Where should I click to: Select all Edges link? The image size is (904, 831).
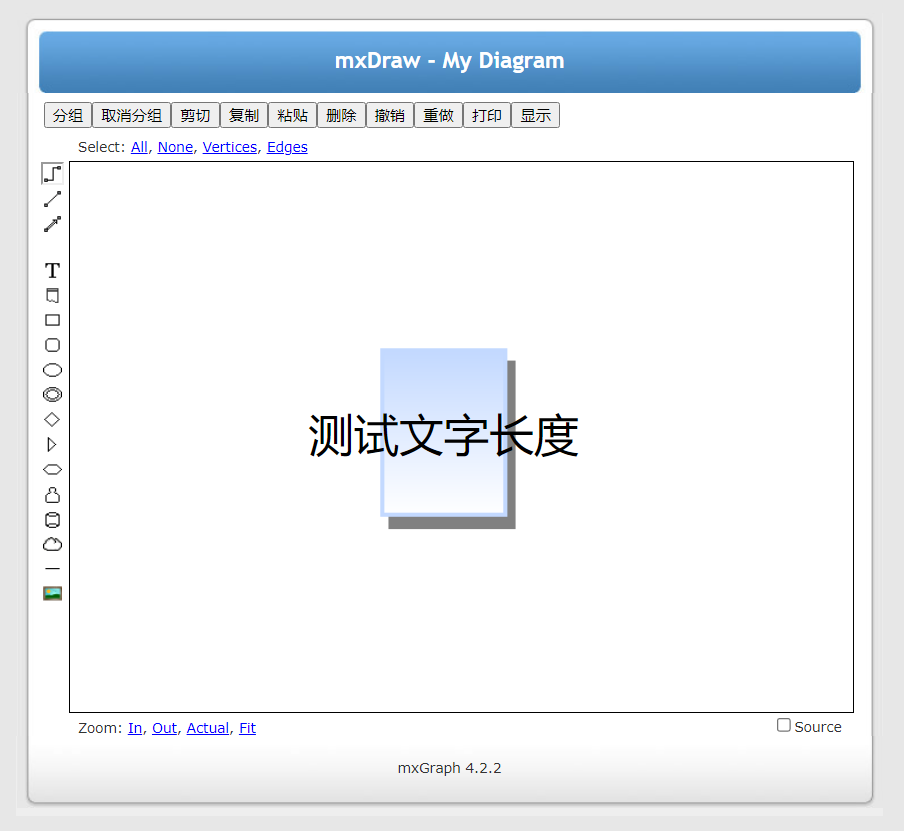tap(287, 147)
